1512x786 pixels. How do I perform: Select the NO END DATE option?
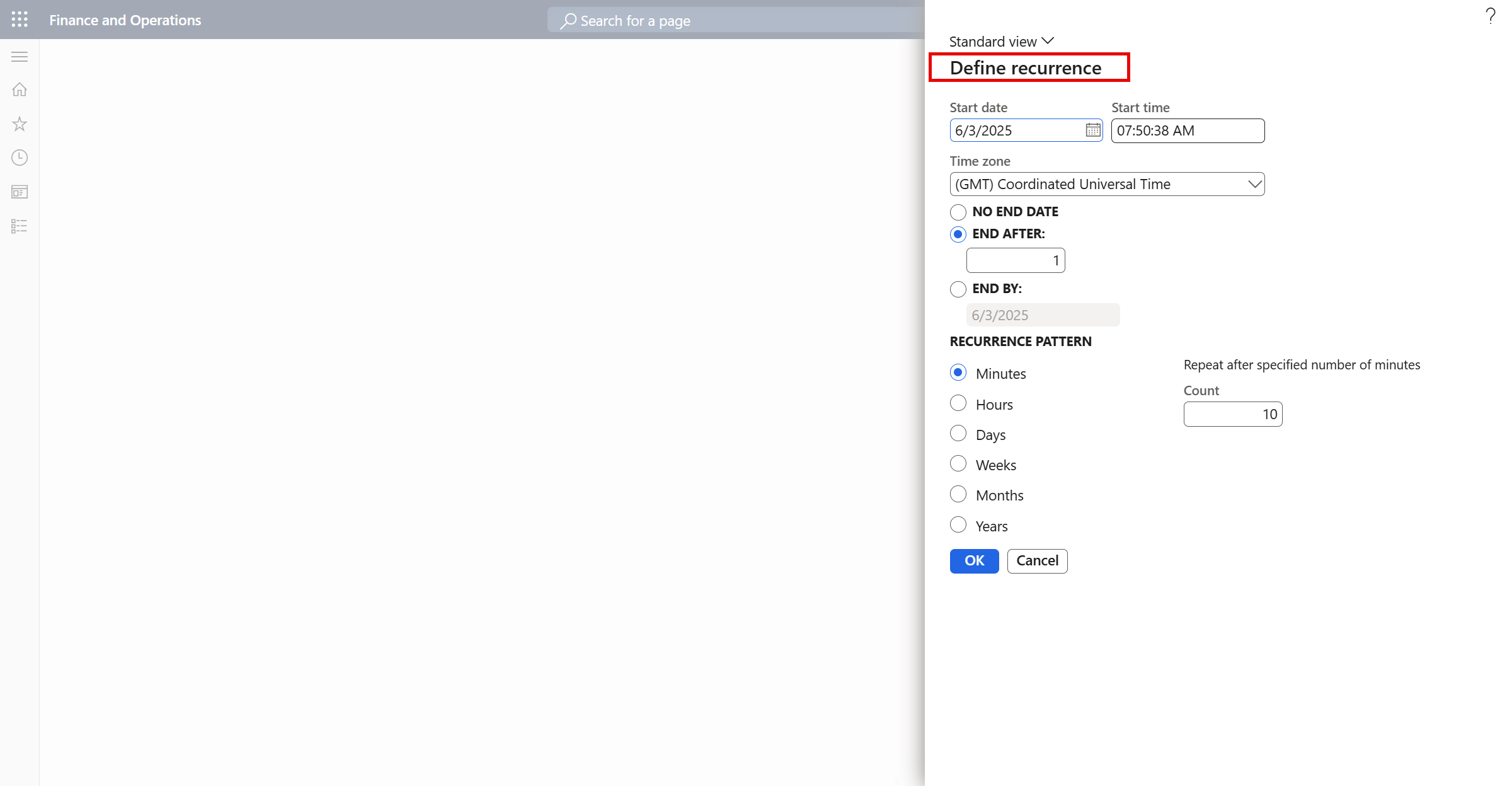[958, 212]
